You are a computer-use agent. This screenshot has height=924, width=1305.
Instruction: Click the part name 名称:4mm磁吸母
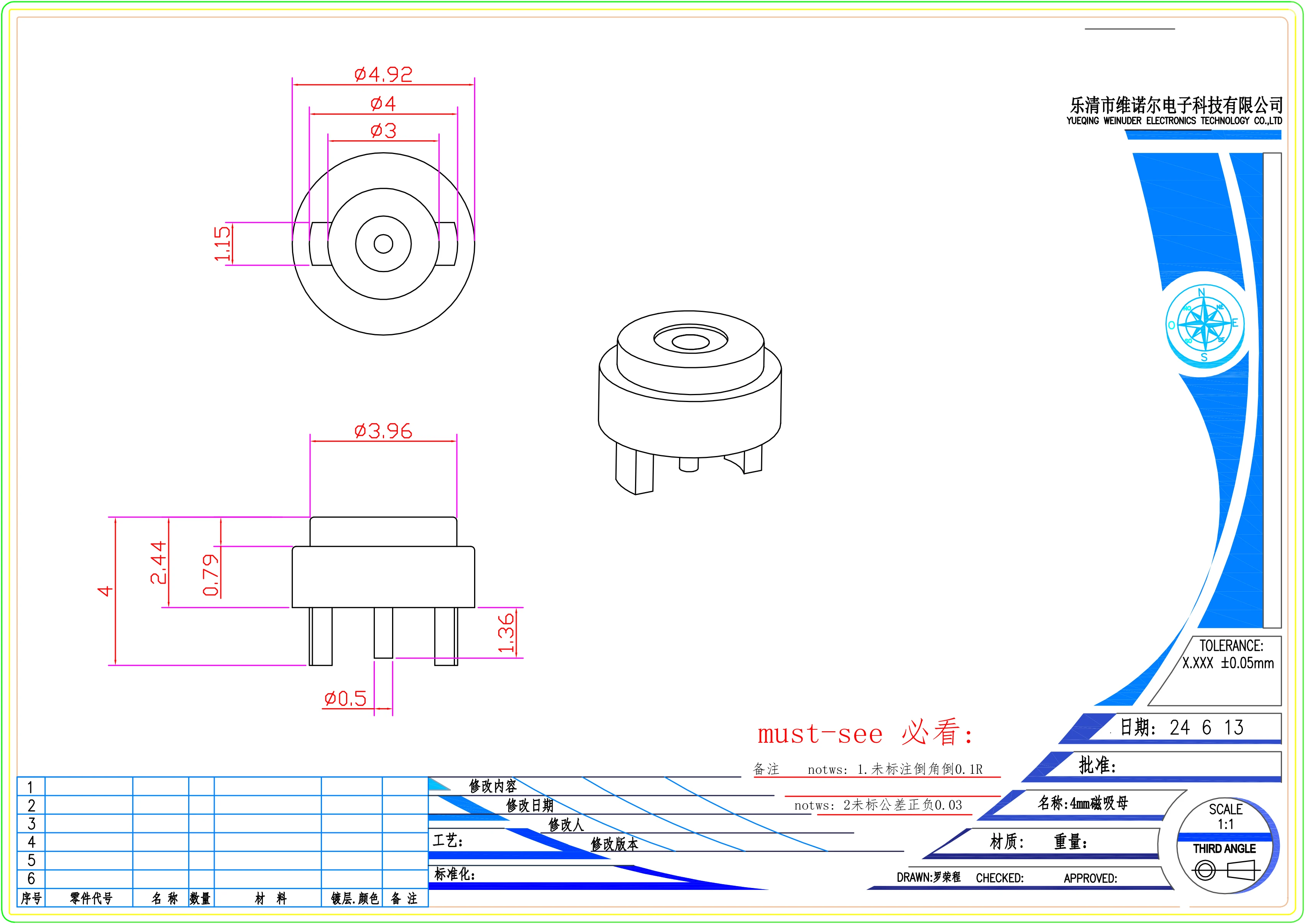click(x=1083, y=803)
